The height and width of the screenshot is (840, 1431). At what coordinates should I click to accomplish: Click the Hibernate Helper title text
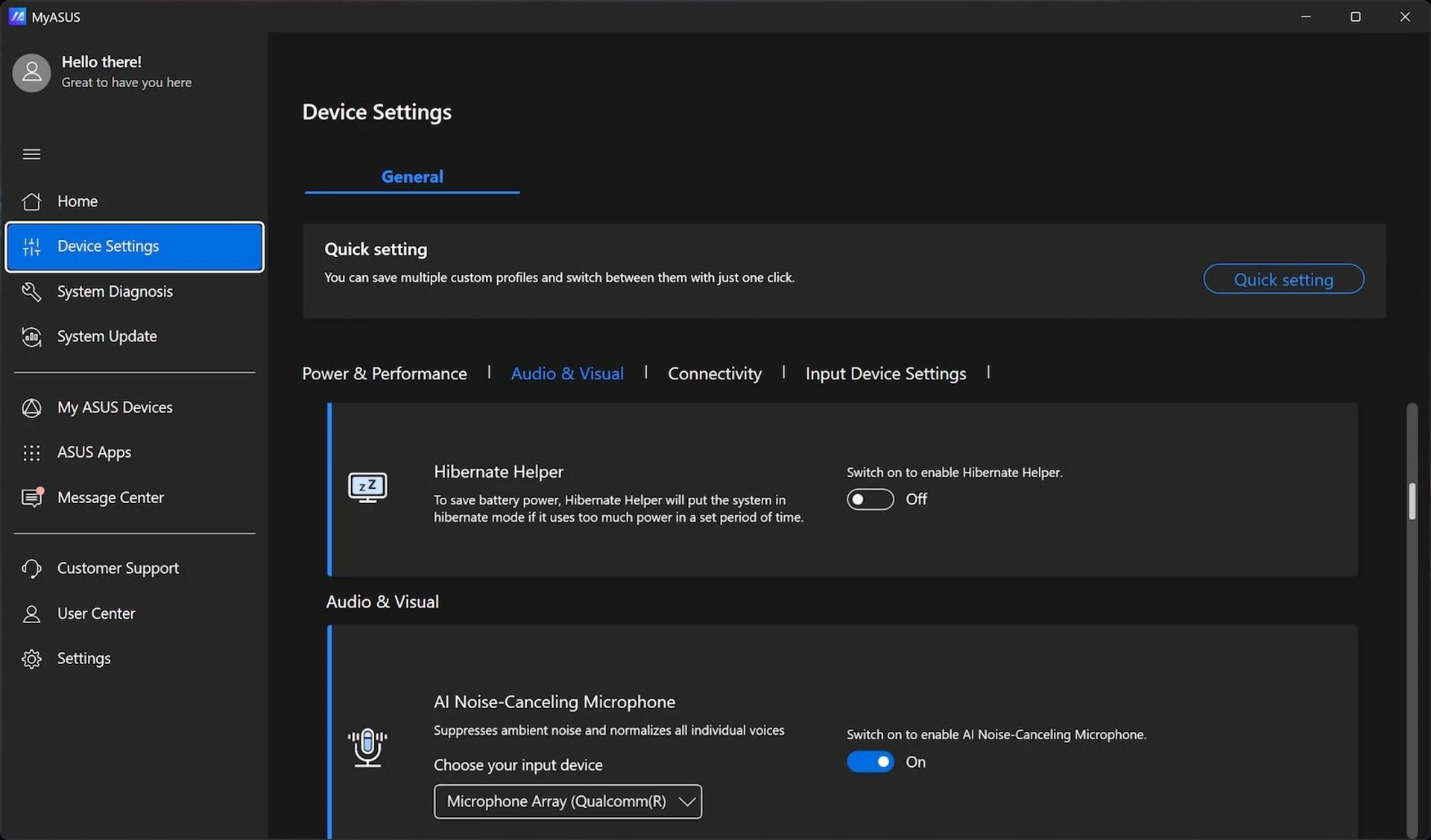499,472
